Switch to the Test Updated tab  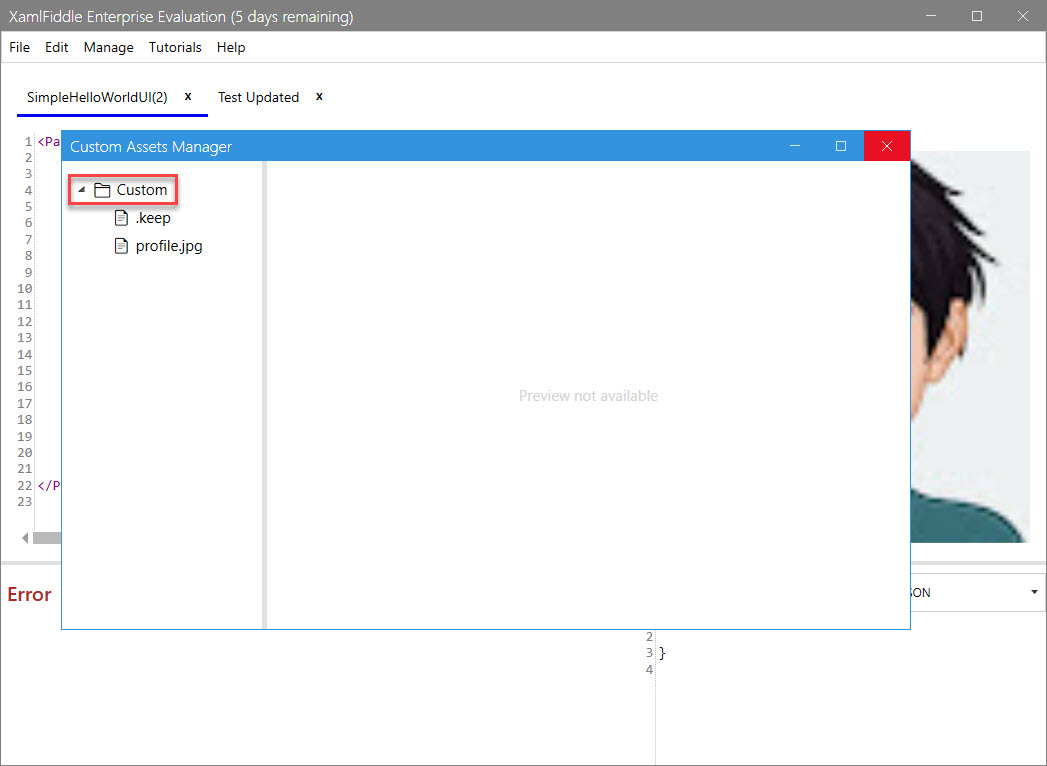click(x=258, y=98)
